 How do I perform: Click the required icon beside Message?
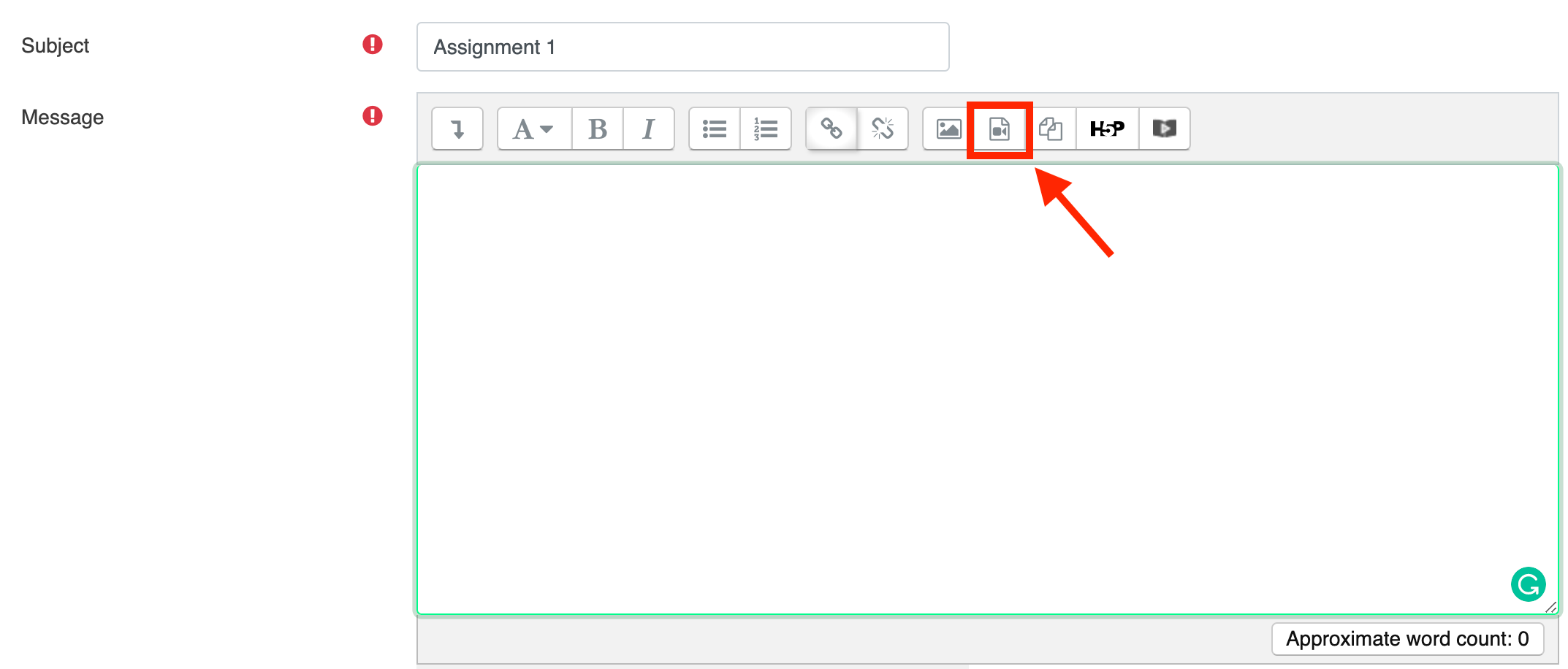click(373, 116)
